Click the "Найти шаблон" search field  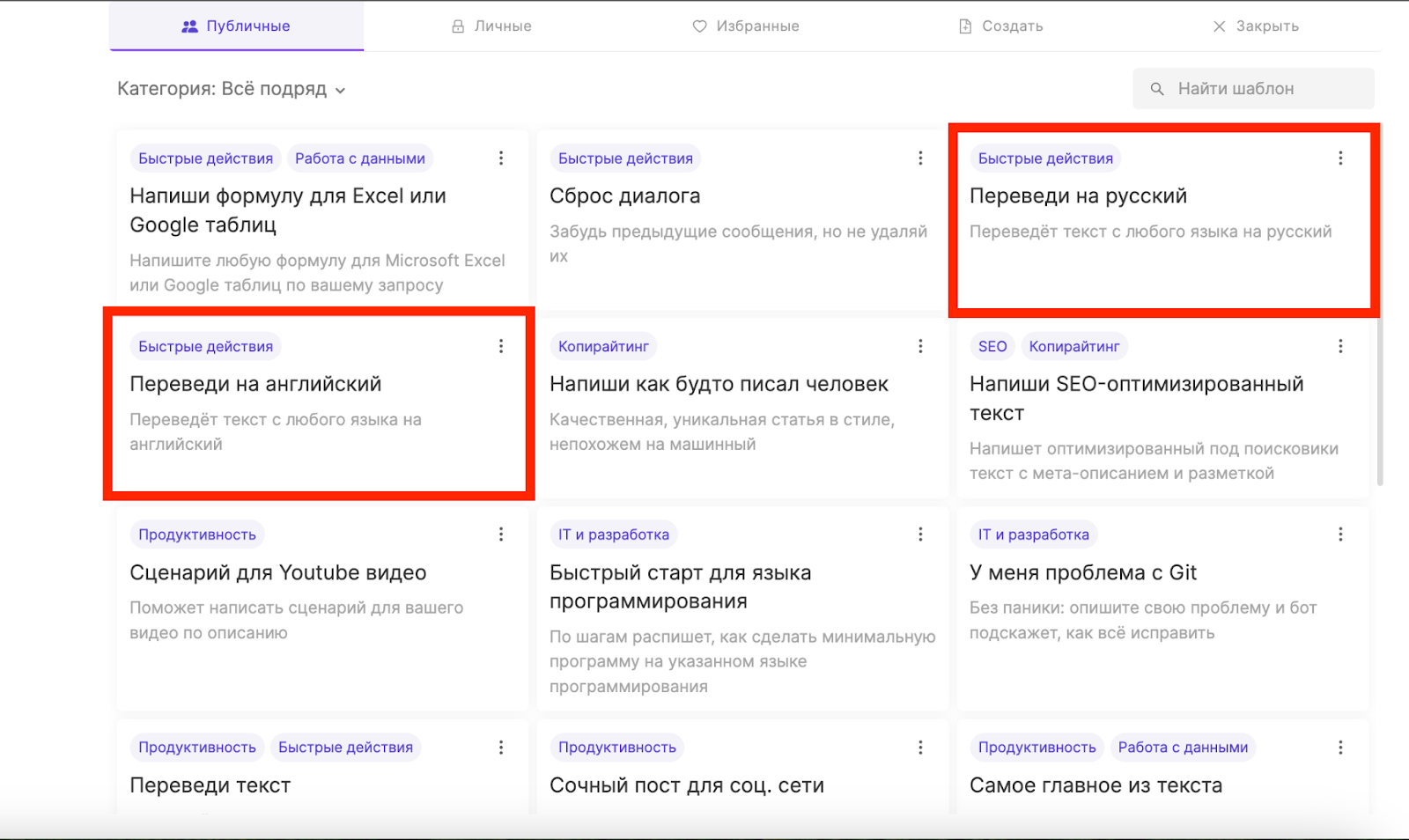(1253, 89)
